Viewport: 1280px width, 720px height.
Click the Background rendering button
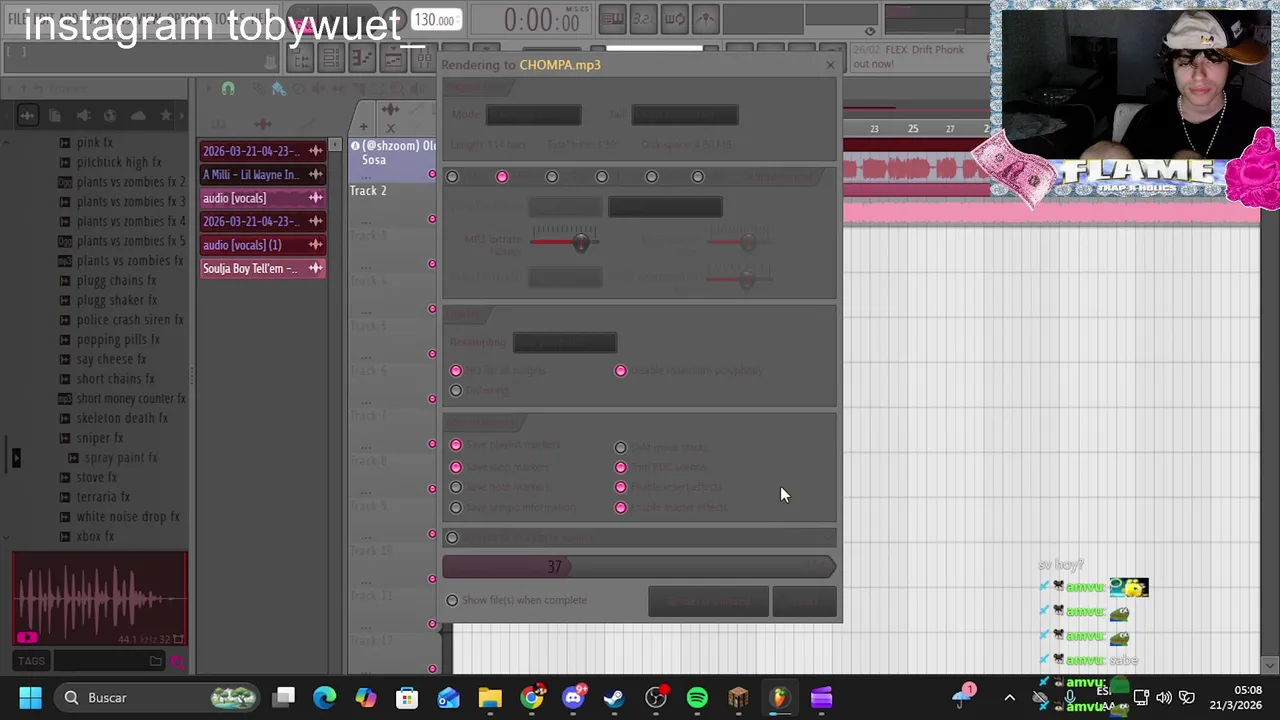708,601
